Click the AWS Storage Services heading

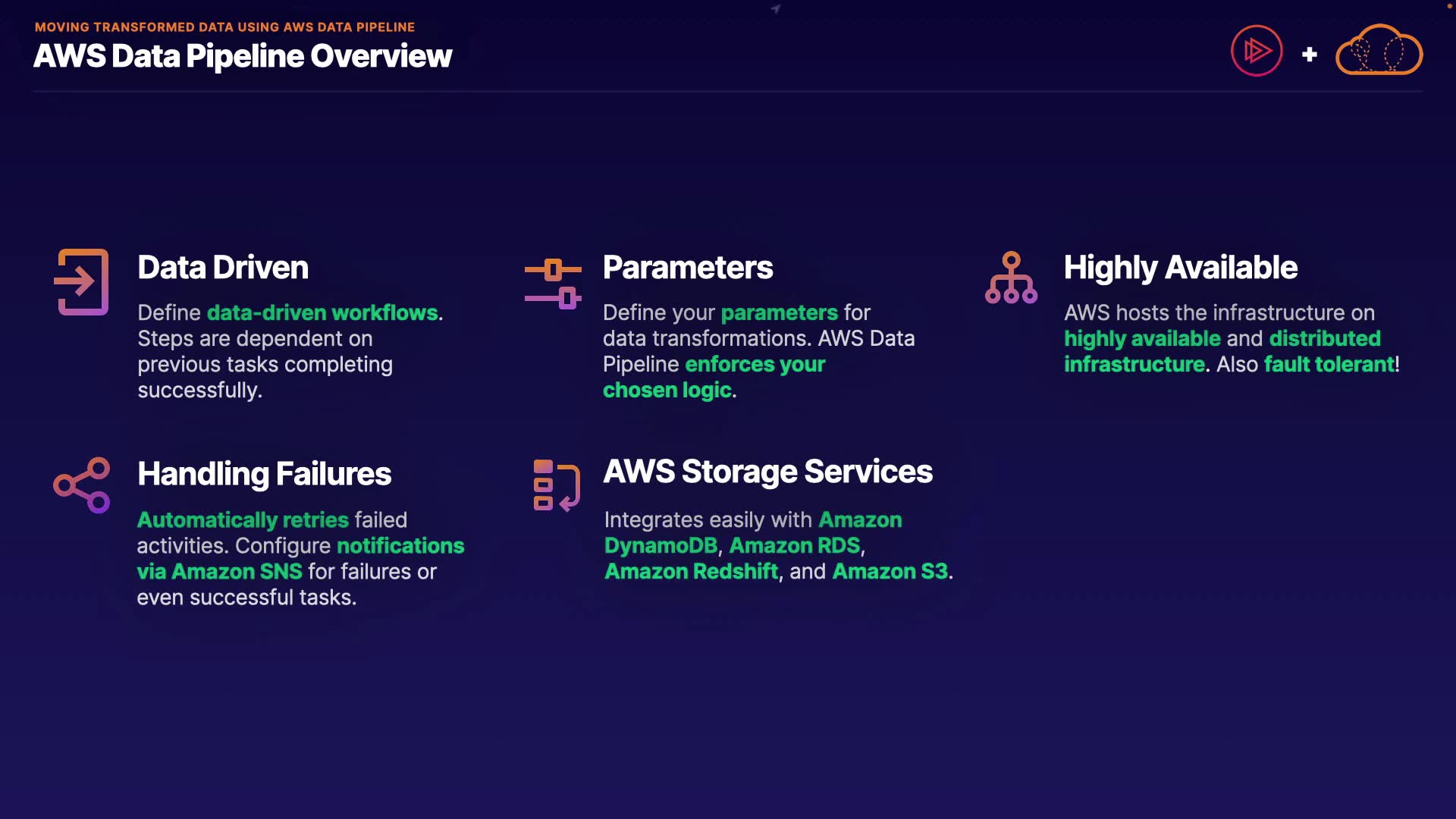coord(767,472)
